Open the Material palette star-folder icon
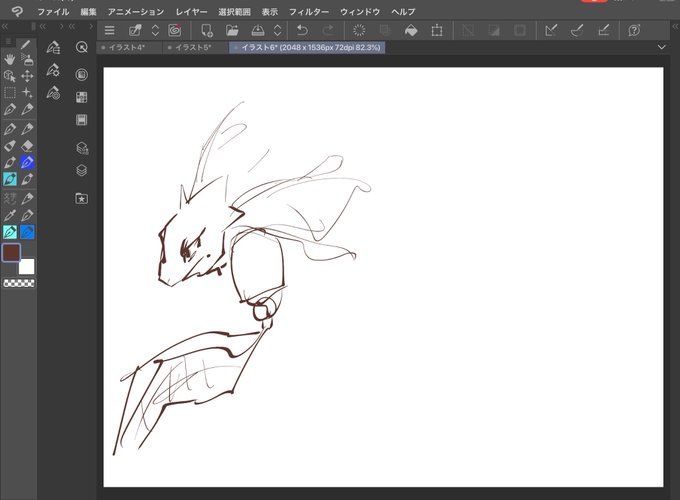The width and height of the screenshot is (680, 500). pos(82,199)
